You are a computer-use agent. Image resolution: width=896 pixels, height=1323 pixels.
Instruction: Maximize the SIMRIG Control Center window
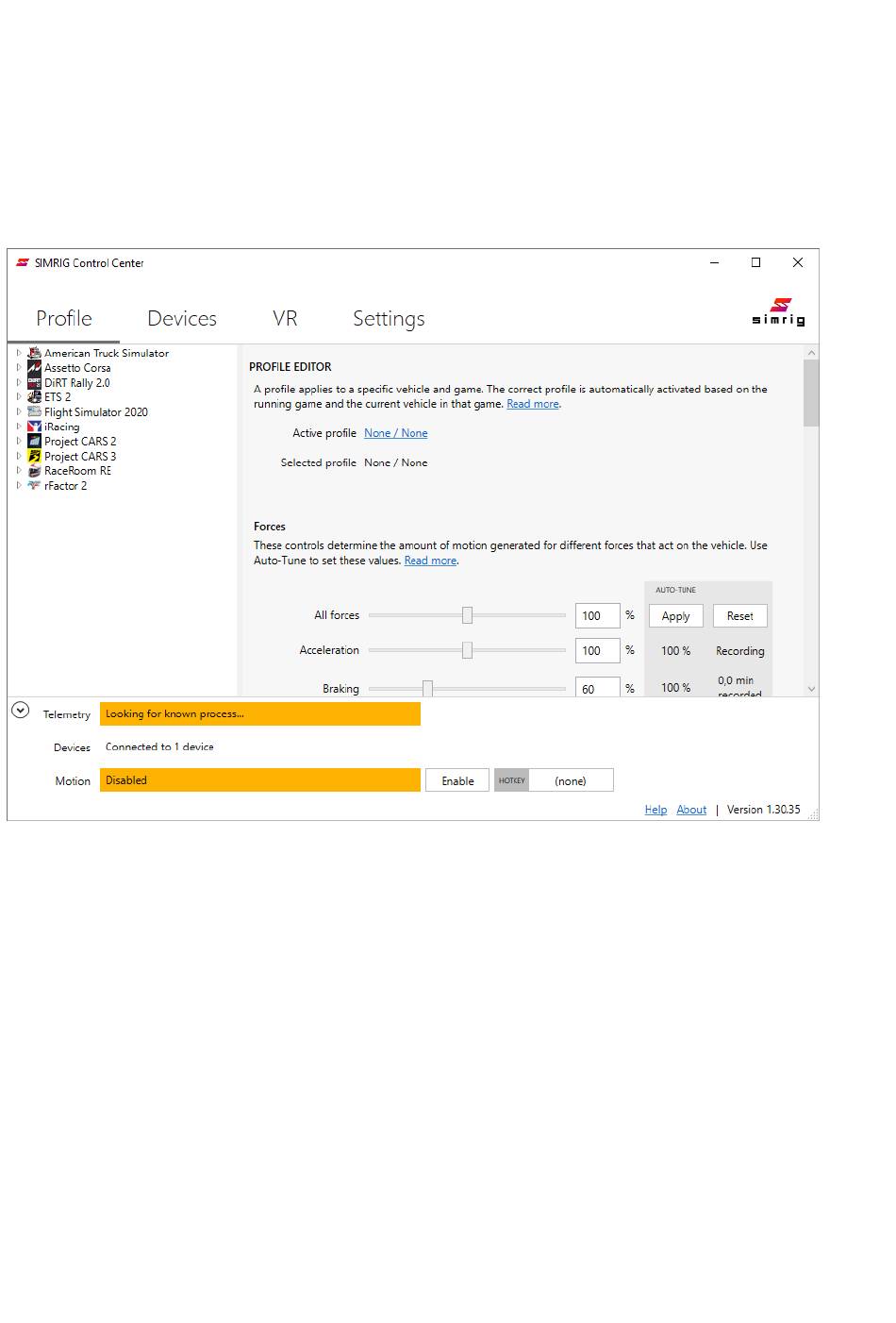coord(755,263)
